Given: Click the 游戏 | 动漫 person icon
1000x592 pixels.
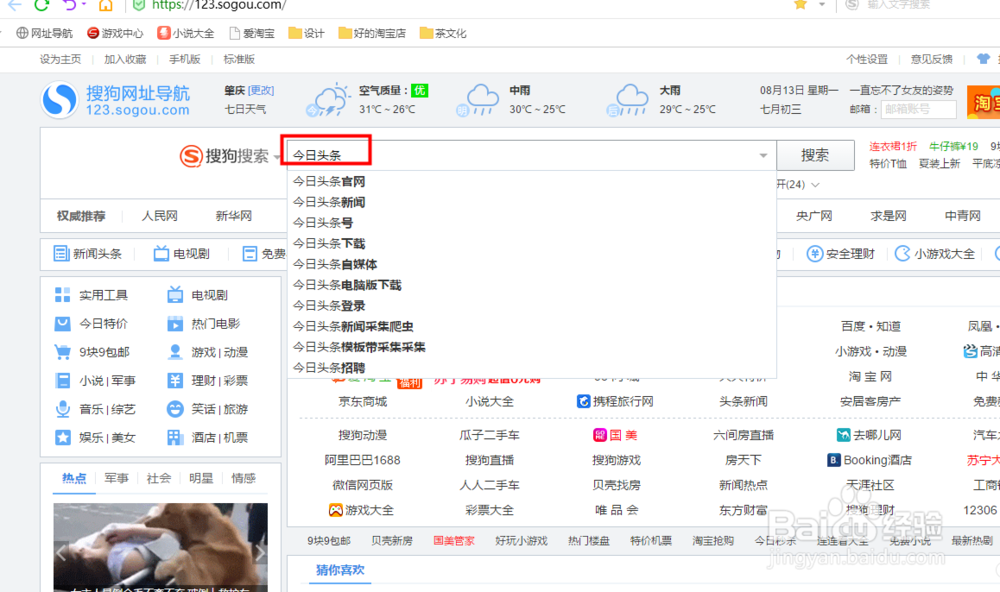Looking at the screenshot, I should [x=175, y=352].
